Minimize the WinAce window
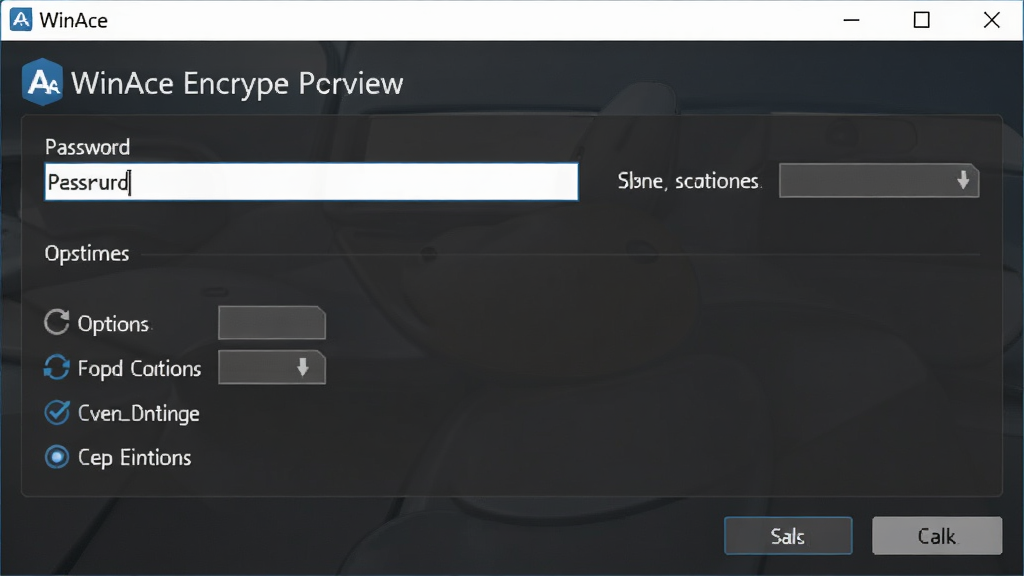 852,20
